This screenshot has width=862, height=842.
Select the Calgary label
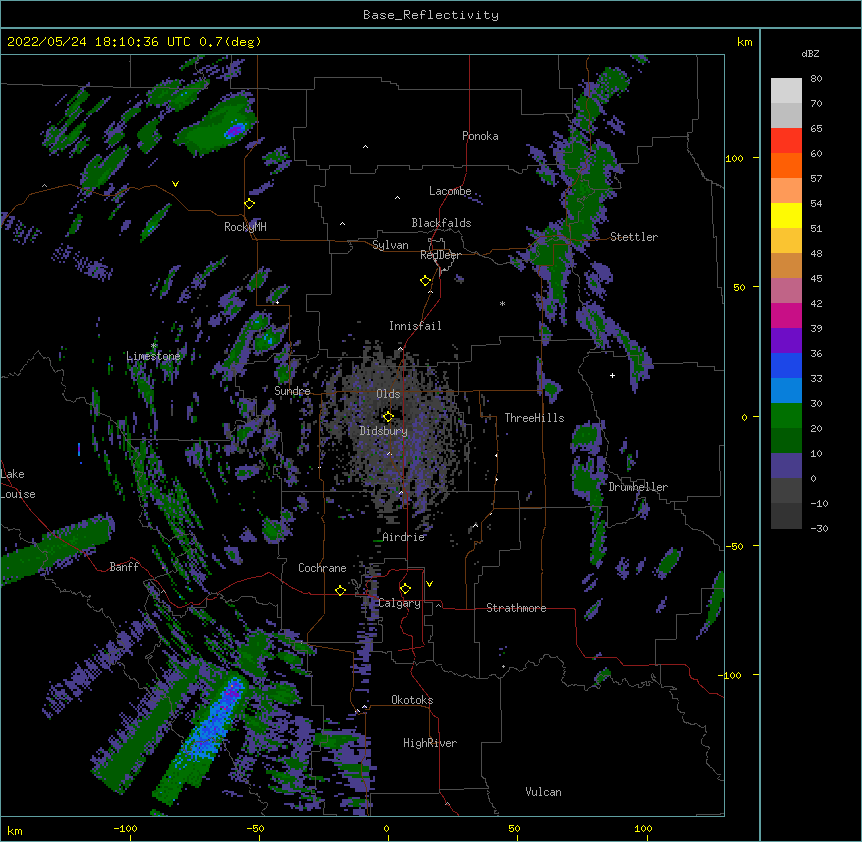(x=399, y=603)
